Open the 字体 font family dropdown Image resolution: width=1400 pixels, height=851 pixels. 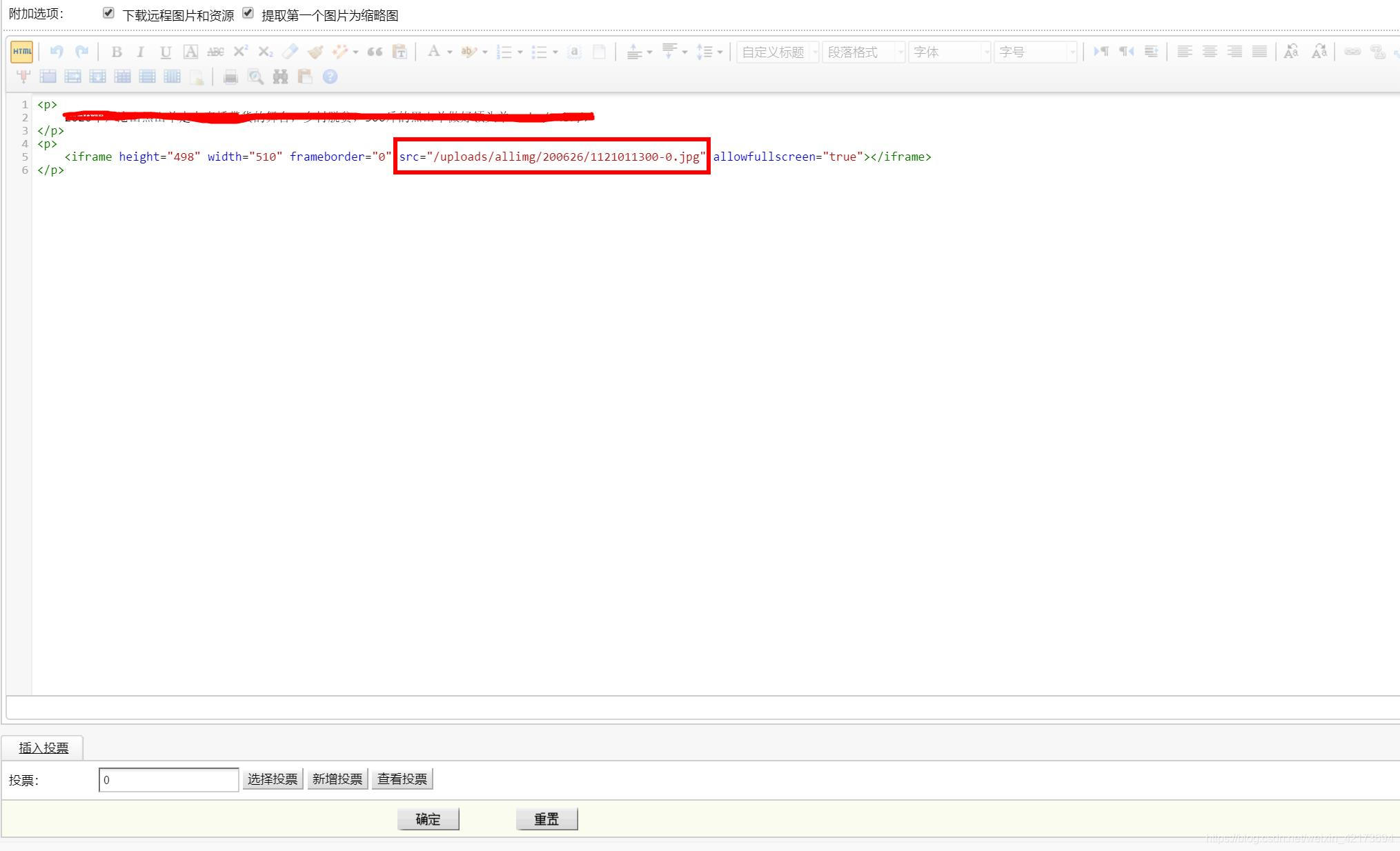click(x=949, y=52)
